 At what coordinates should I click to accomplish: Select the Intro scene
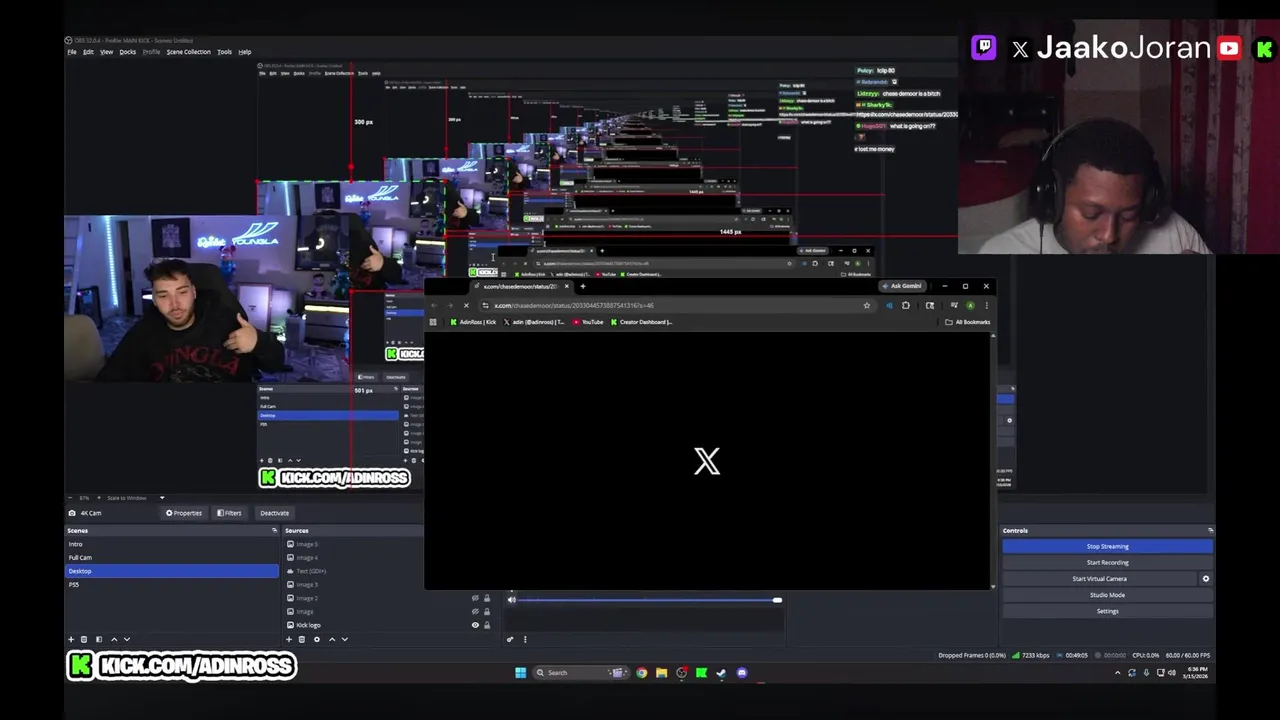coord(172,544)
